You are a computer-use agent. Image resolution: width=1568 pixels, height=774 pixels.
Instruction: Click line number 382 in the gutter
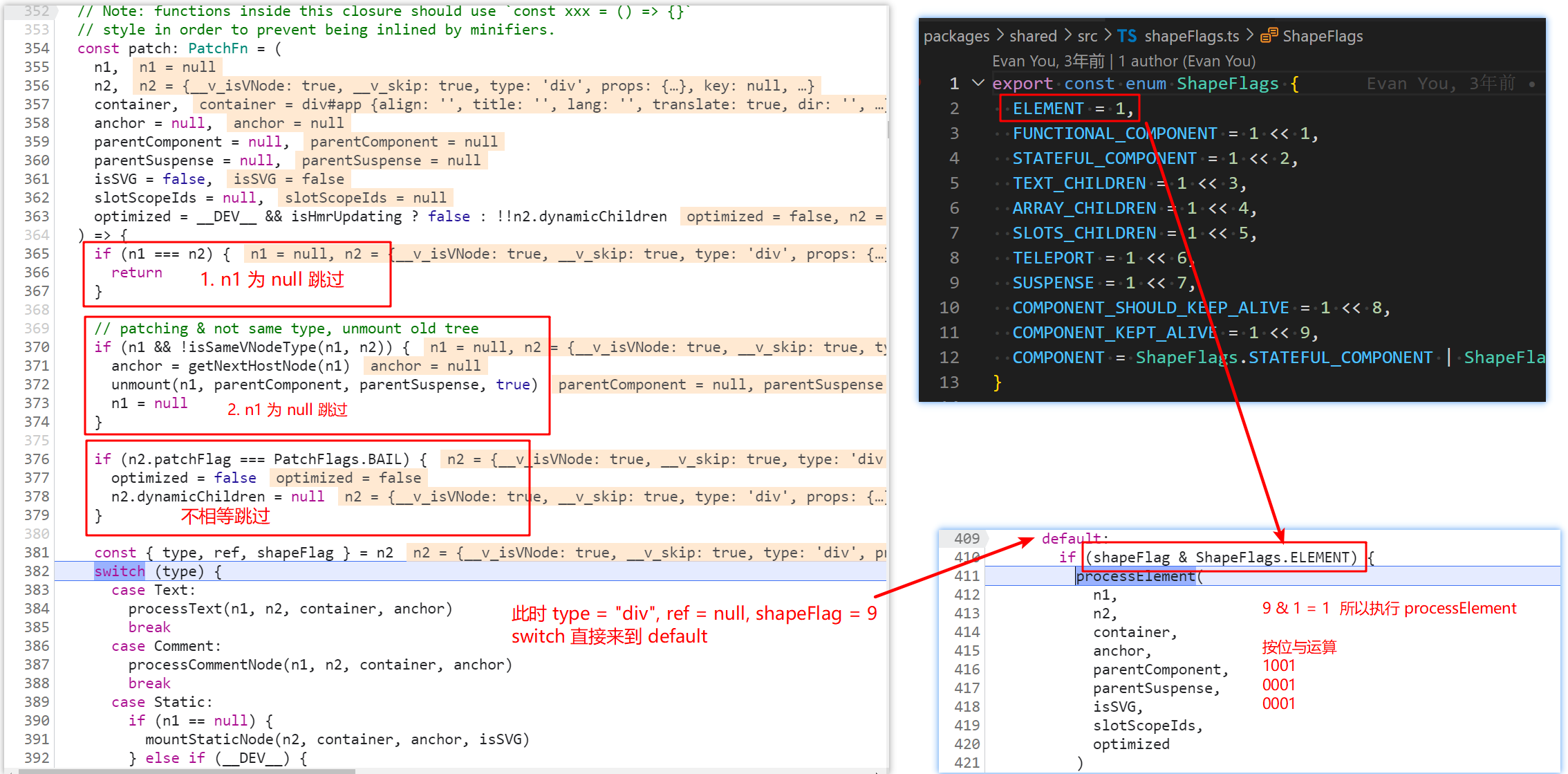coord(37,571)
